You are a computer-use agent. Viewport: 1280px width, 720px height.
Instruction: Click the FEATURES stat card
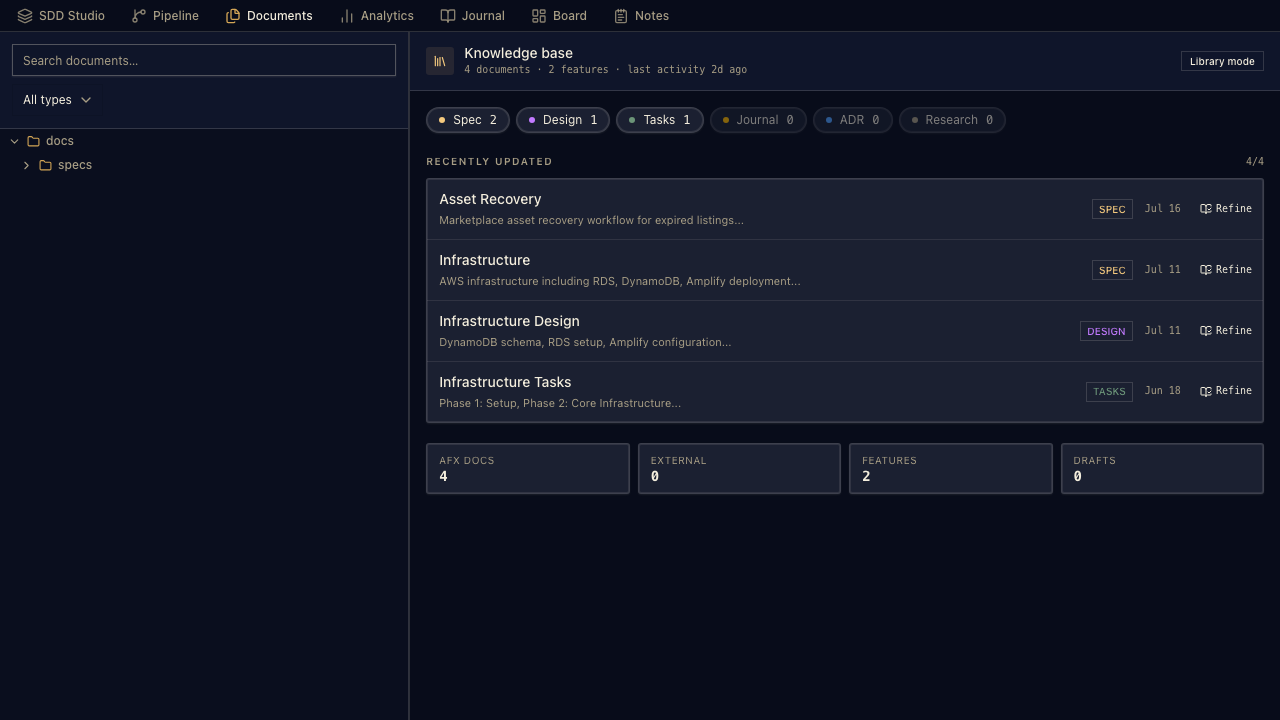coord(951,469)
